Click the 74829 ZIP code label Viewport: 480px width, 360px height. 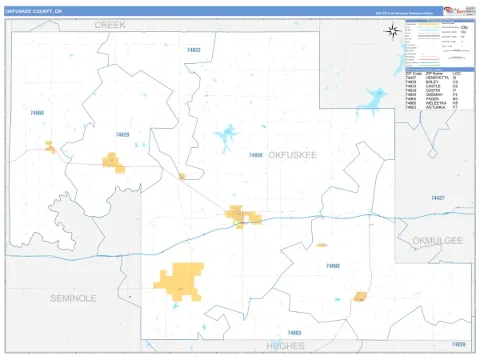122,135
